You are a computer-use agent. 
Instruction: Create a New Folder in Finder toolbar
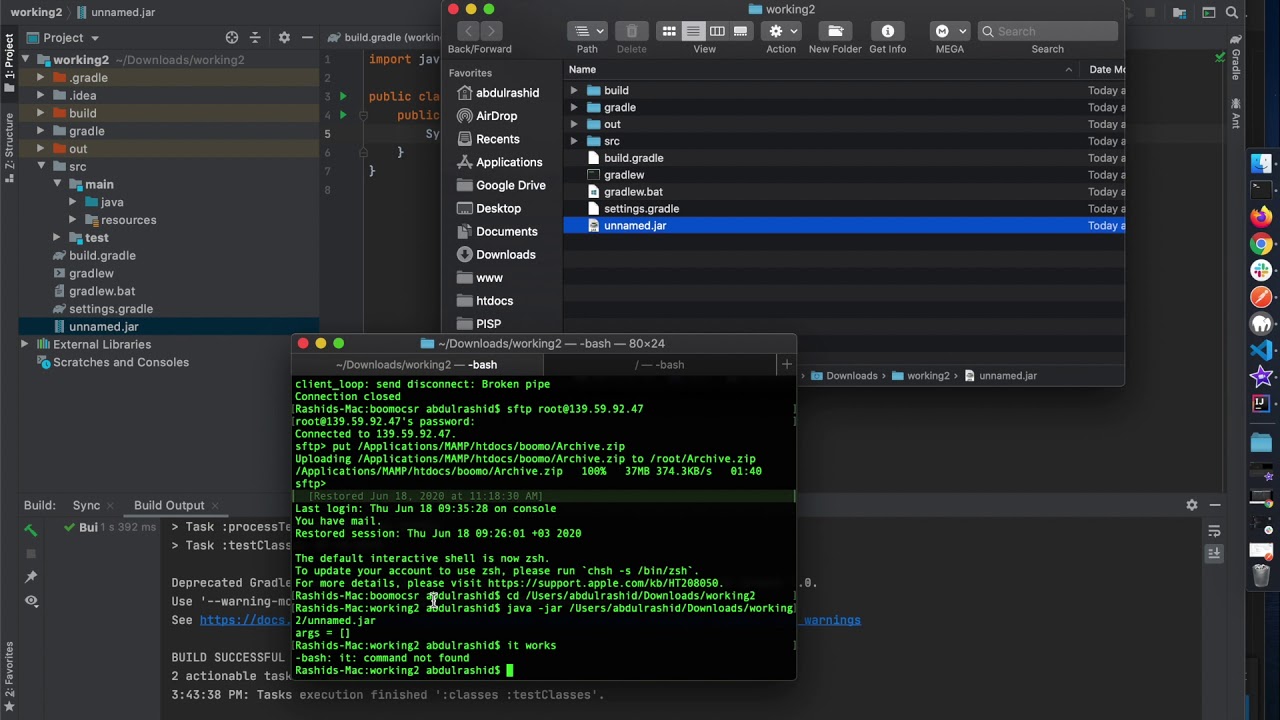tap(835, 32)
